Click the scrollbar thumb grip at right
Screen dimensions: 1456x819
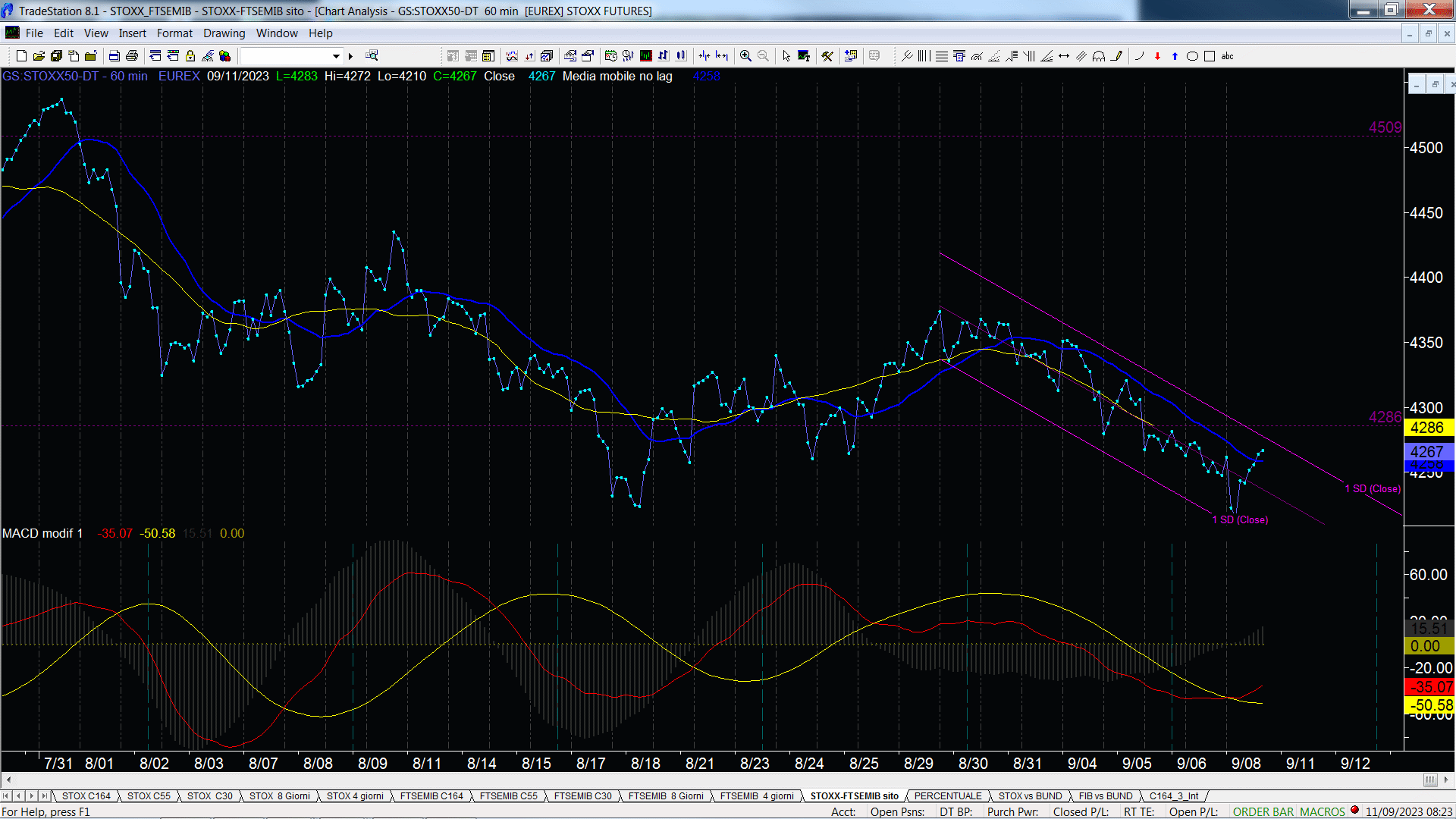(x=1430, y=780)
